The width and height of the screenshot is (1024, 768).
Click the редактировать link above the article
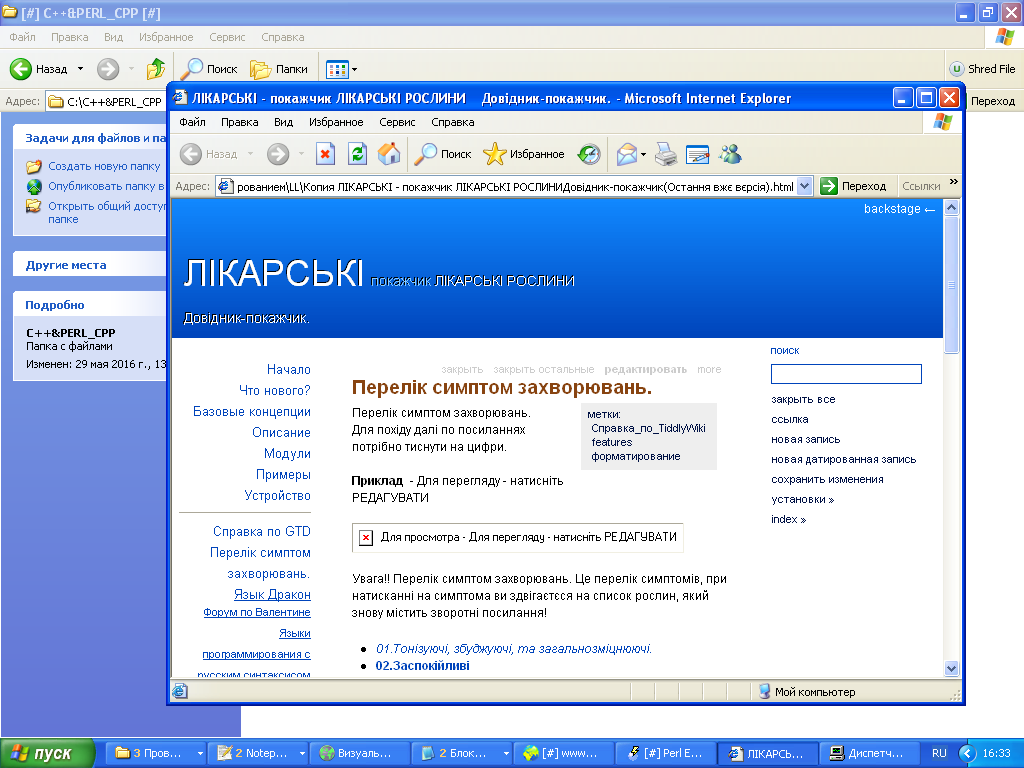click(x=645, y=369)
